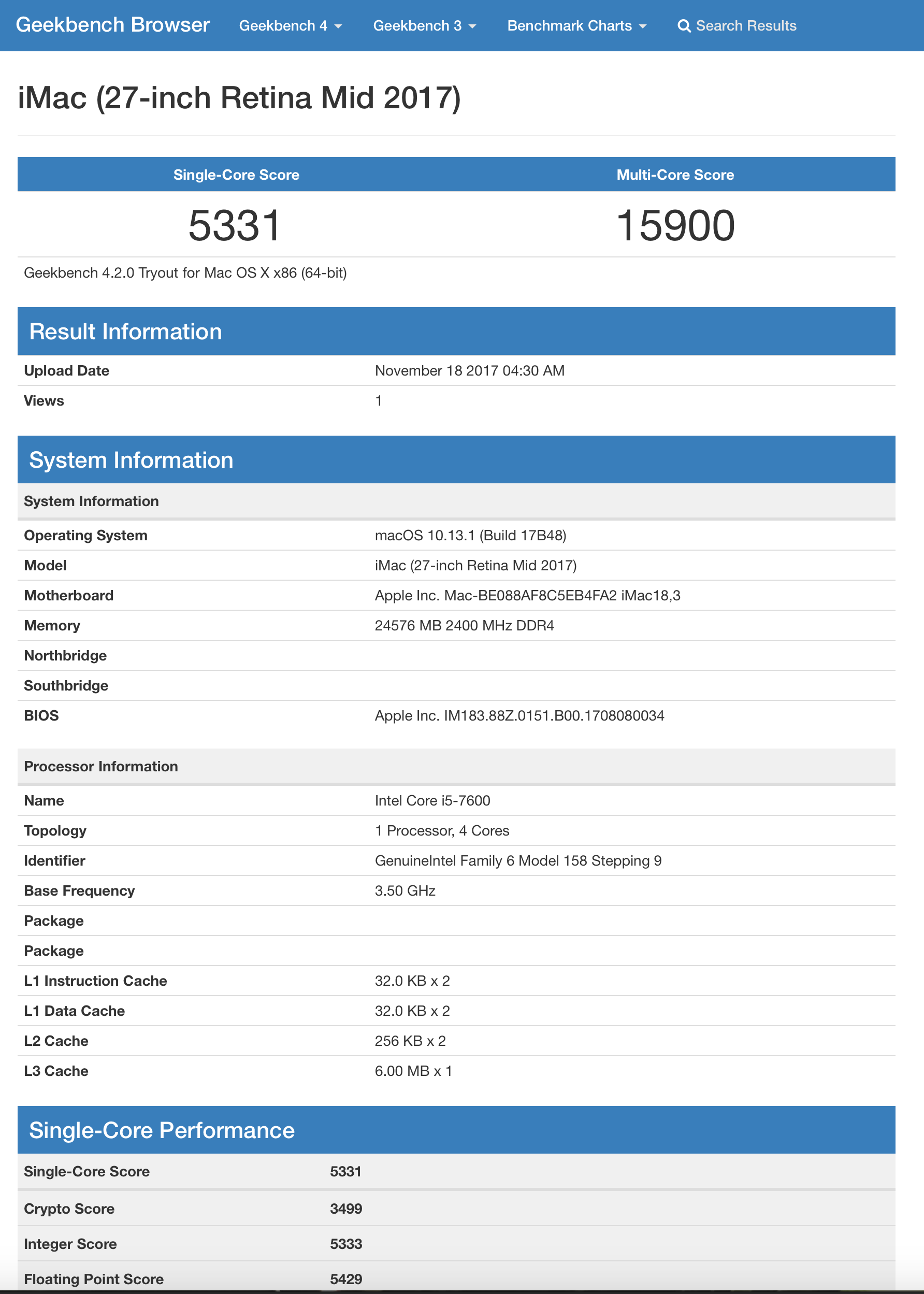Select the Multi-Core Score header

(675, 175)
